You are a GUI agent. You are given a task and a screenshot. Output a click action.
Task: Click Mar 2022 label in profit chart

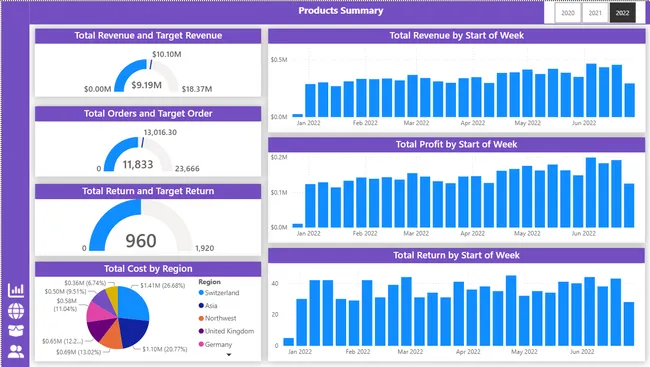point(416,233)
